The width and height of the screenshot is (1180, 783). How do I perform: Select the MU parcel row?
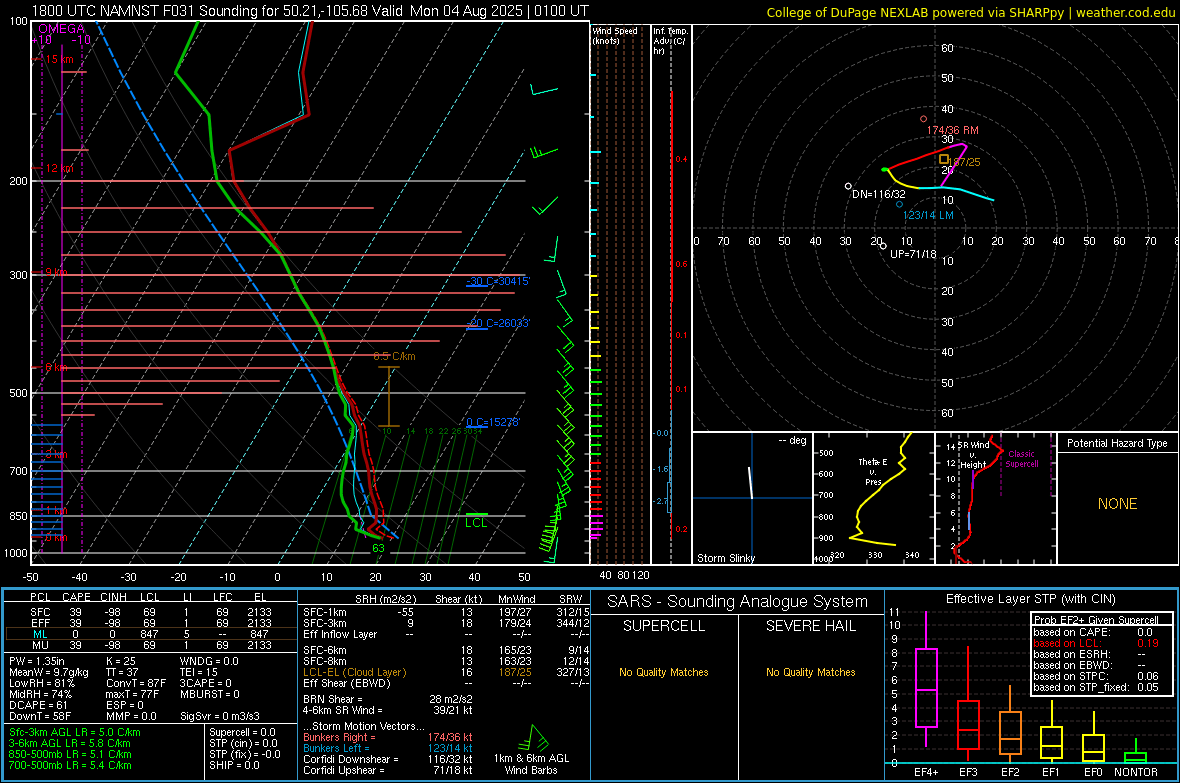(x=150, y=645)
